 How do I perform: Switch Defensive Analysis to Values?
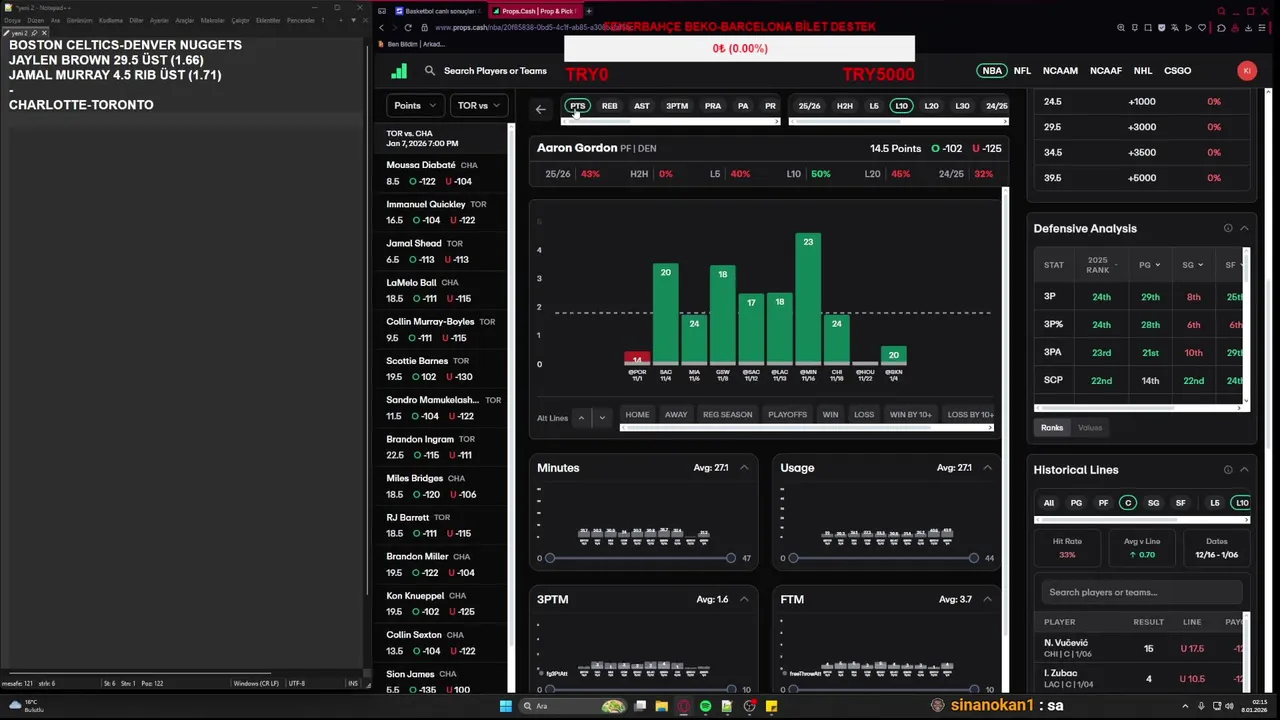point(1090,428)
